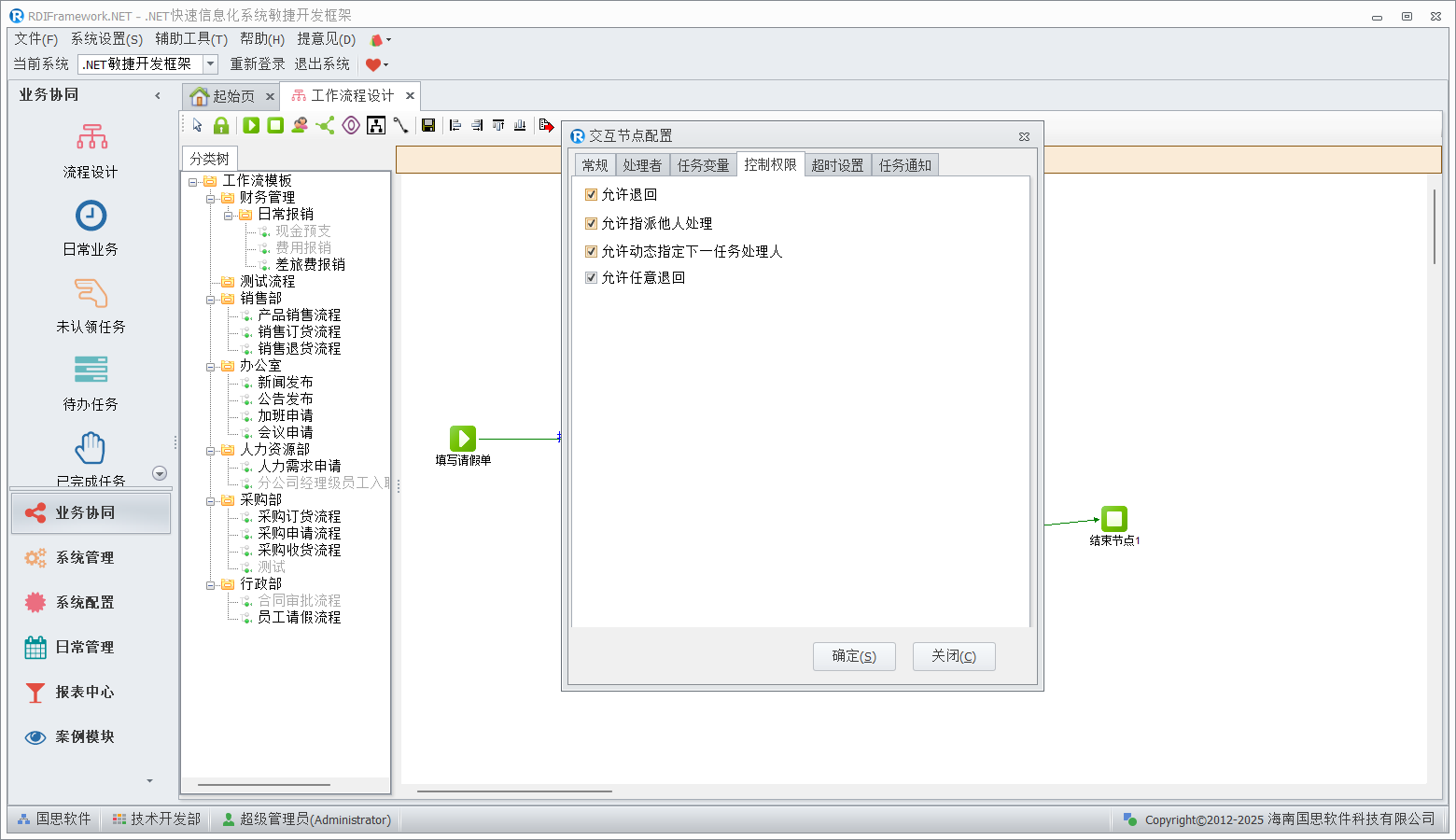Select the connection line tool
1456x840 pixels.
[x=401, y=125]
